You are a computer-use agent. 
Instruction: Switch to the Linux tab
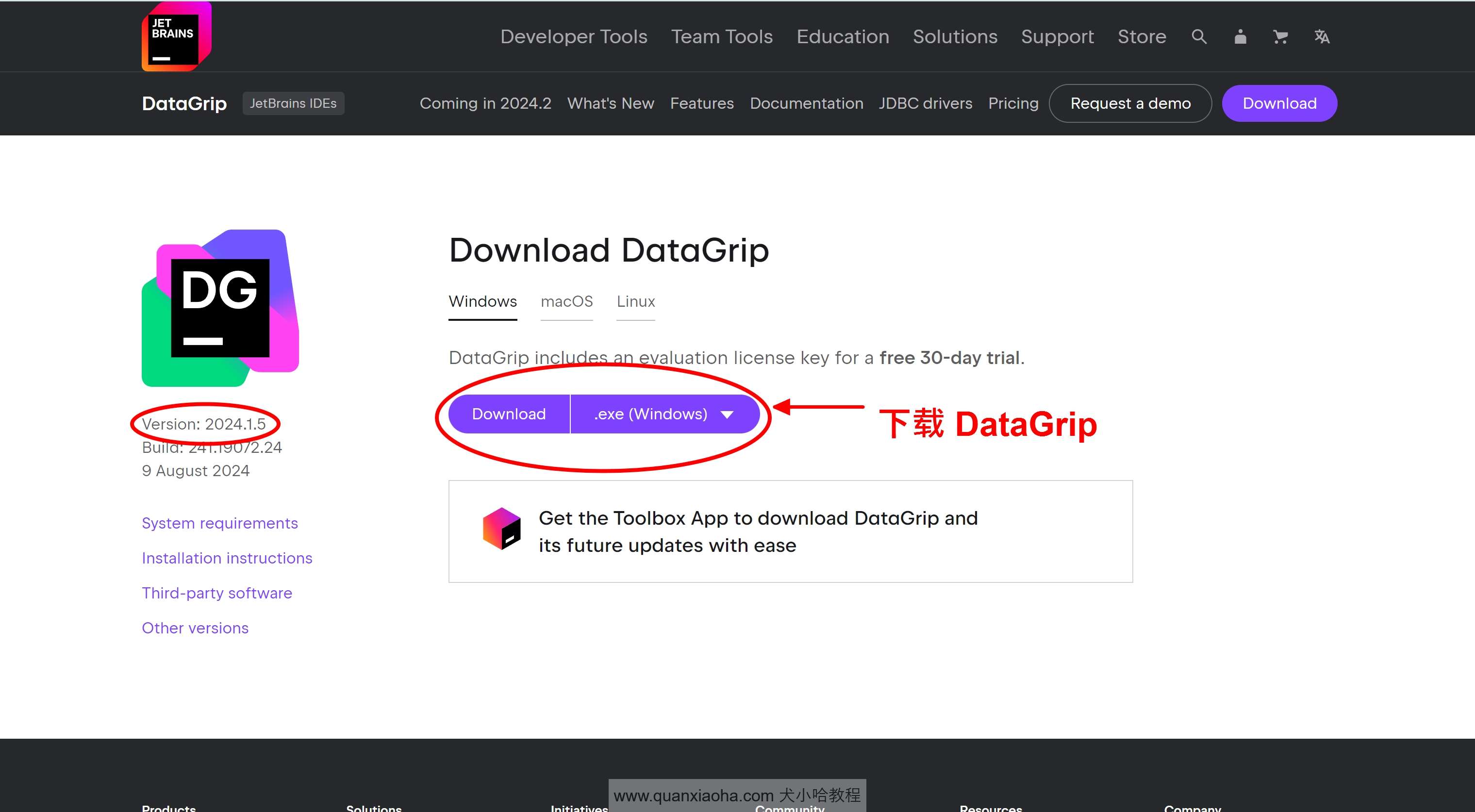(636, 302)
